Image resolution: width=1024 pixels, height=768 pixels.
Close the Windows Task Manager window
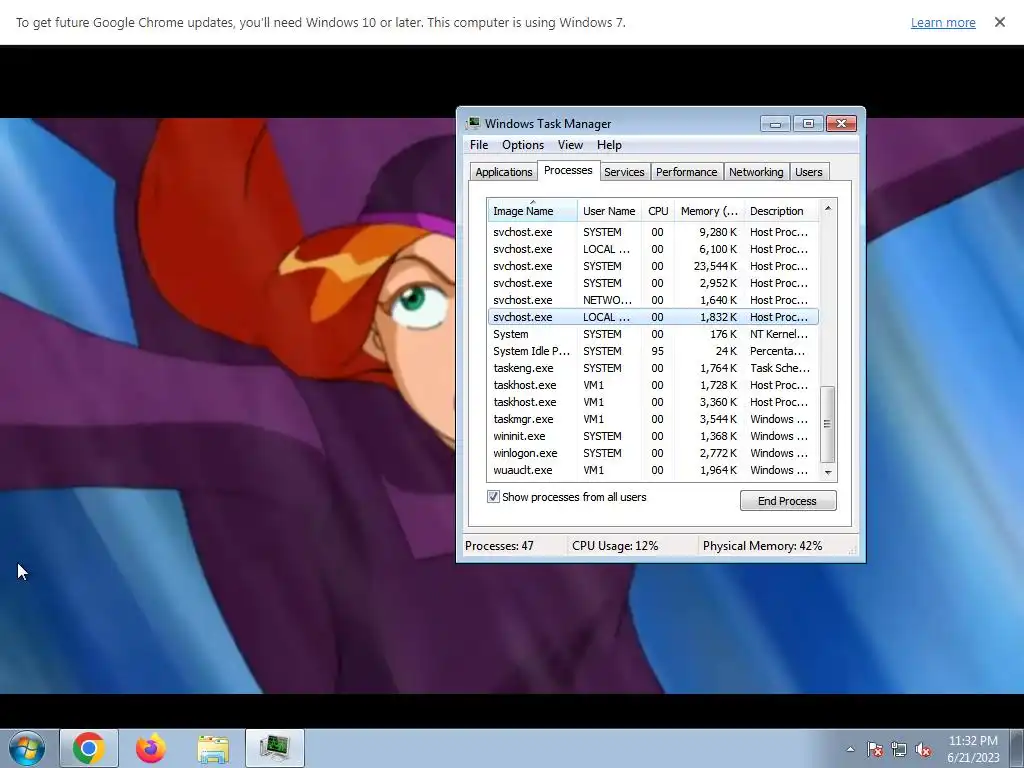(x=841, y=123)
